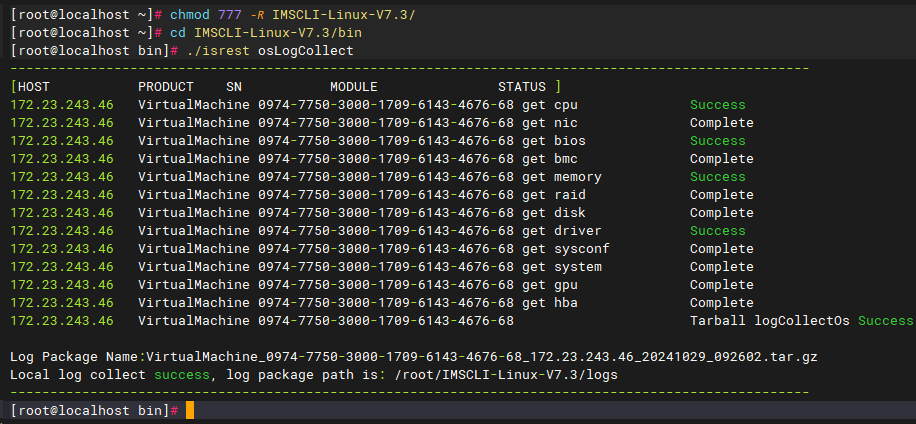Click the get bmc module text
916x424 pixels.
pyautogui.click(x=550, y=159)
